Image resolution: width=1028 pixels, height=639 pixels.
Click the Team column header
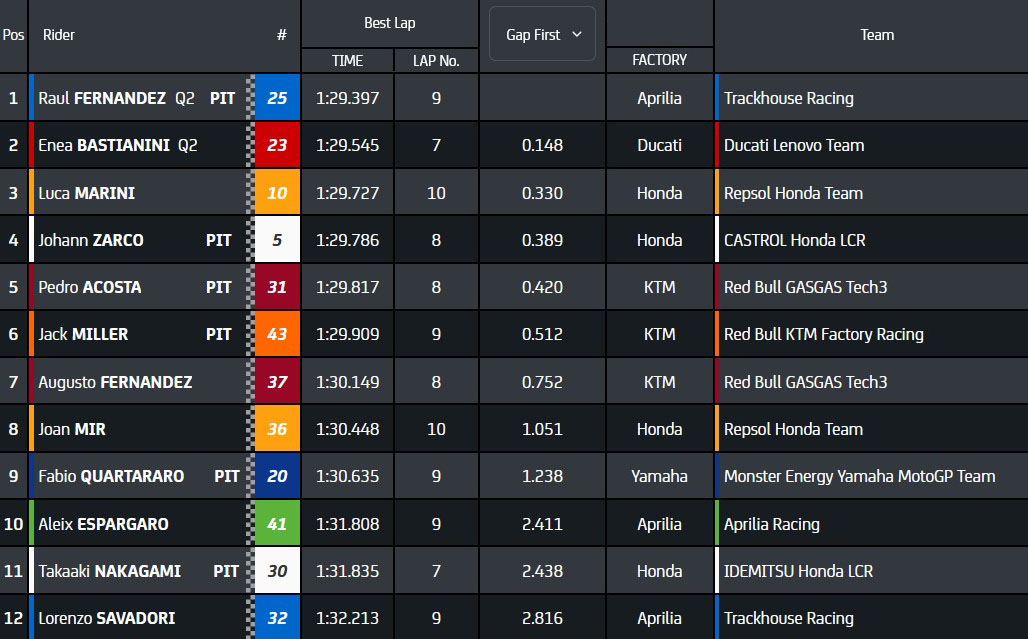coord(877,35)
